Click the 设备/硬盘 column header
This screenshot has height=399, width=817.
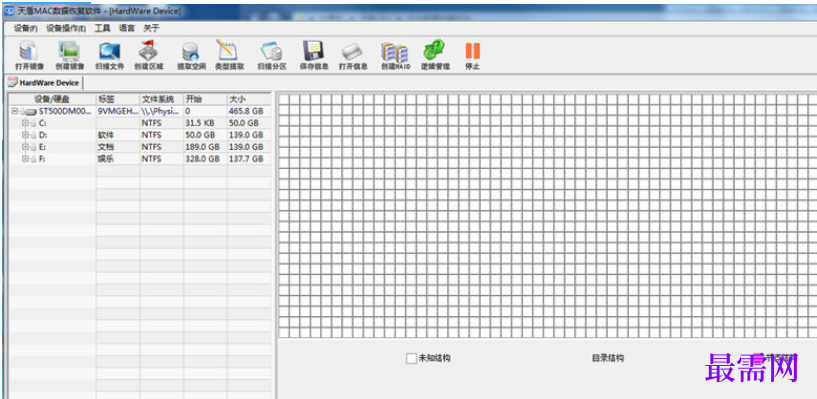click(x=53, y=99)
